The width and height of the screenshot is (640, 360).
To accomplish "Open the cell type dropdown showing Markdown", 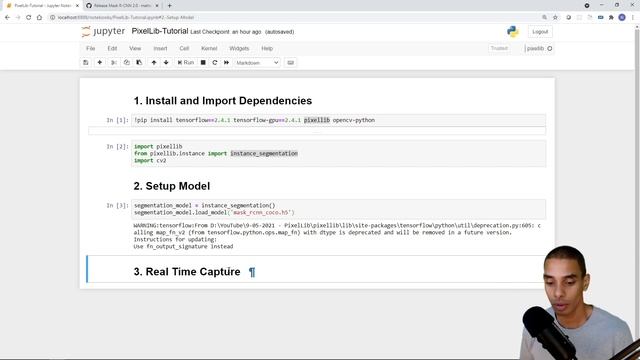I will tap(257, 63).
